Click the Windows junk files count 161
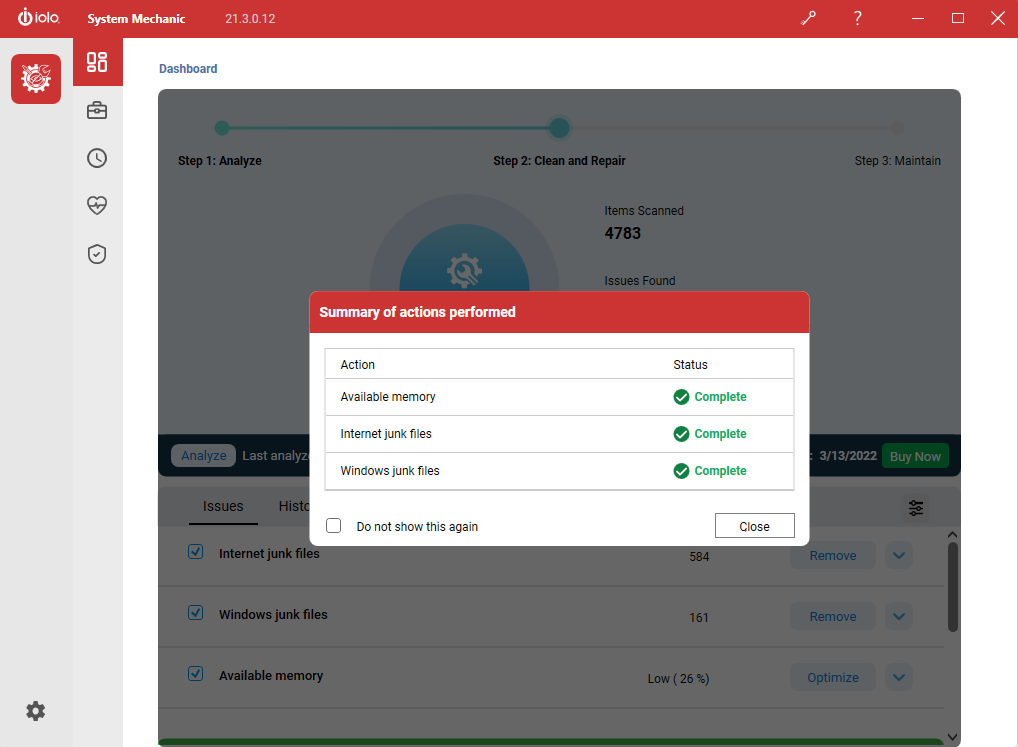Viewport: 1018px width, 747px height. (x=699, y=618)
